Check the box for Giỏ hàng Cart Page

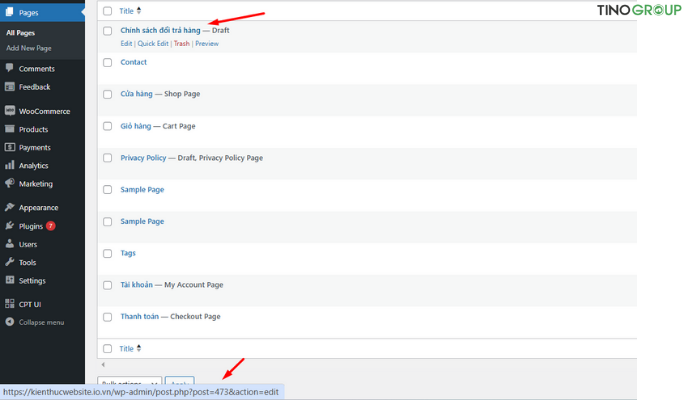[x=108, y=126]
